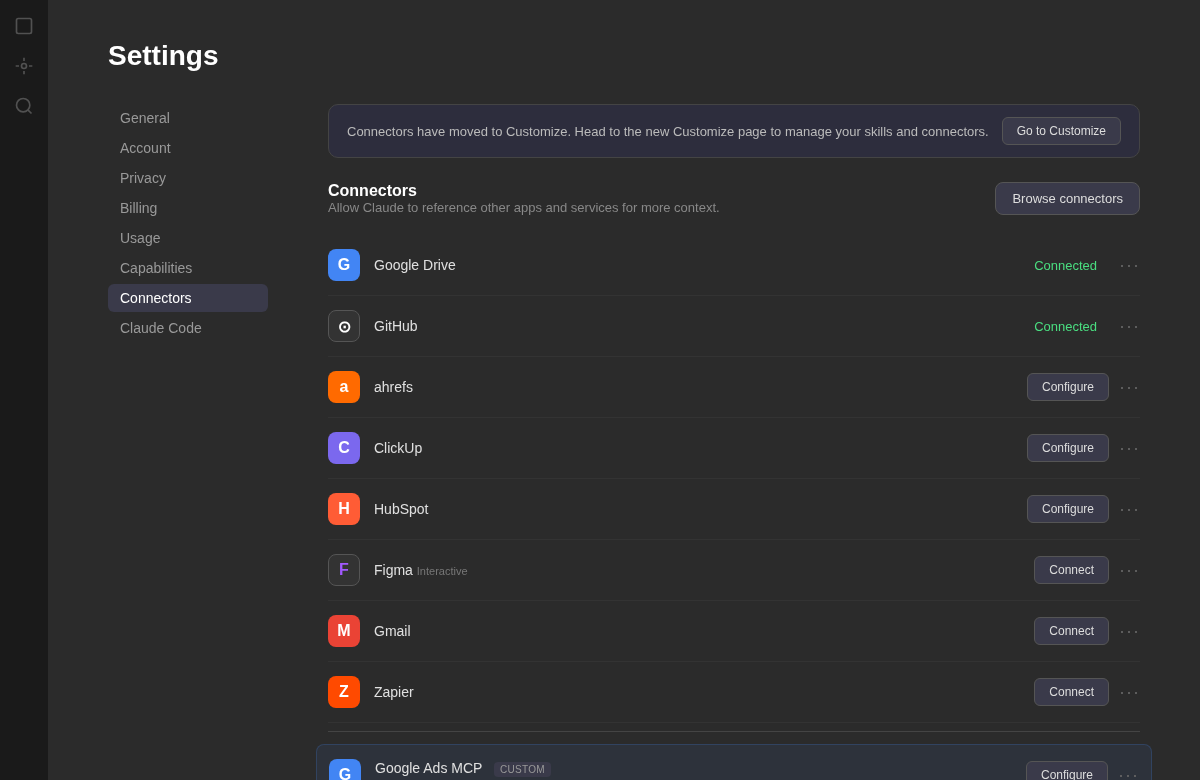Click the Connectors section heading
Image resolution: width=1200 pixels, height=780 pixels.
pos(372,191)
